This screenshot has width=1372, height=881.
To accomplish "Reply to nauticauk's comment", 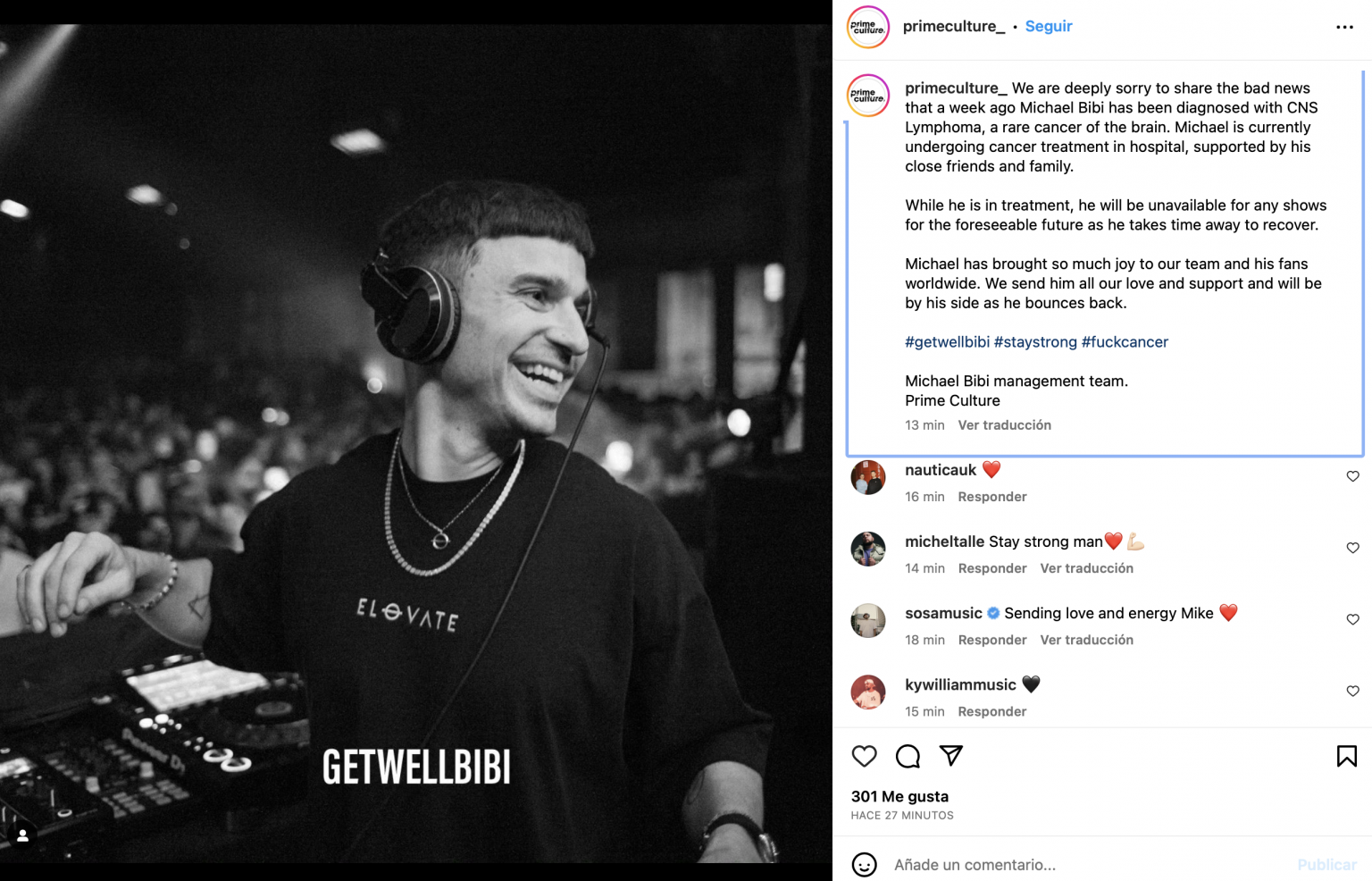I will 991,497.
